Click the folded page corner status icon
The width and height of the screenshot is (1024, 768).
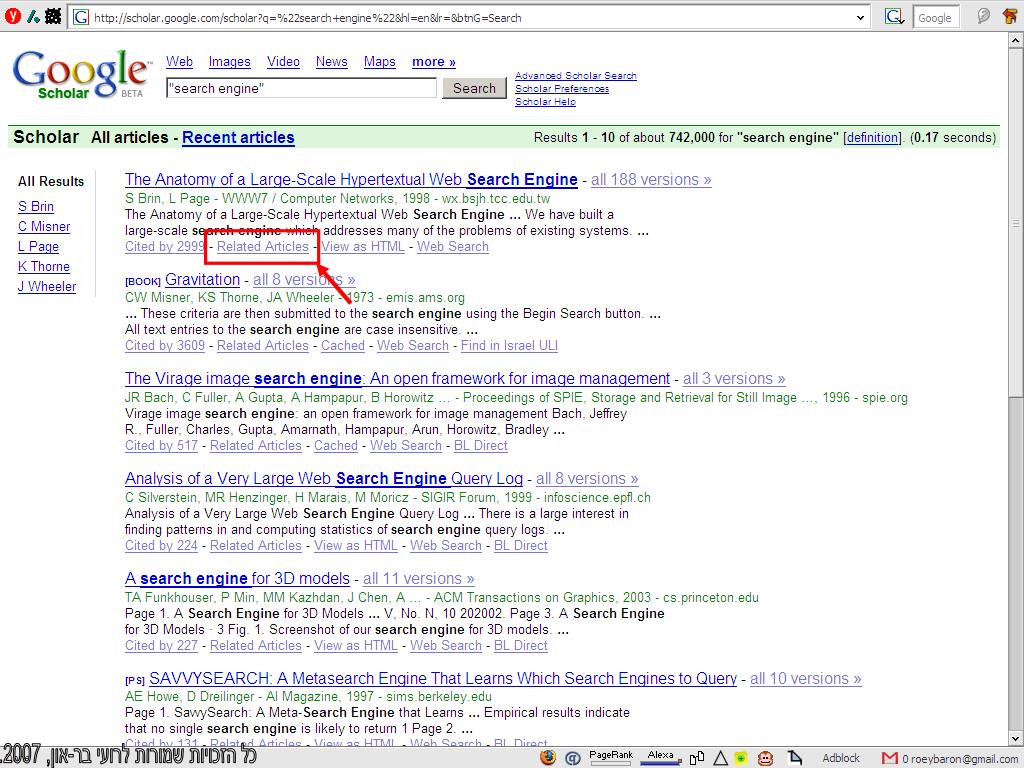(x=795, y=758)
